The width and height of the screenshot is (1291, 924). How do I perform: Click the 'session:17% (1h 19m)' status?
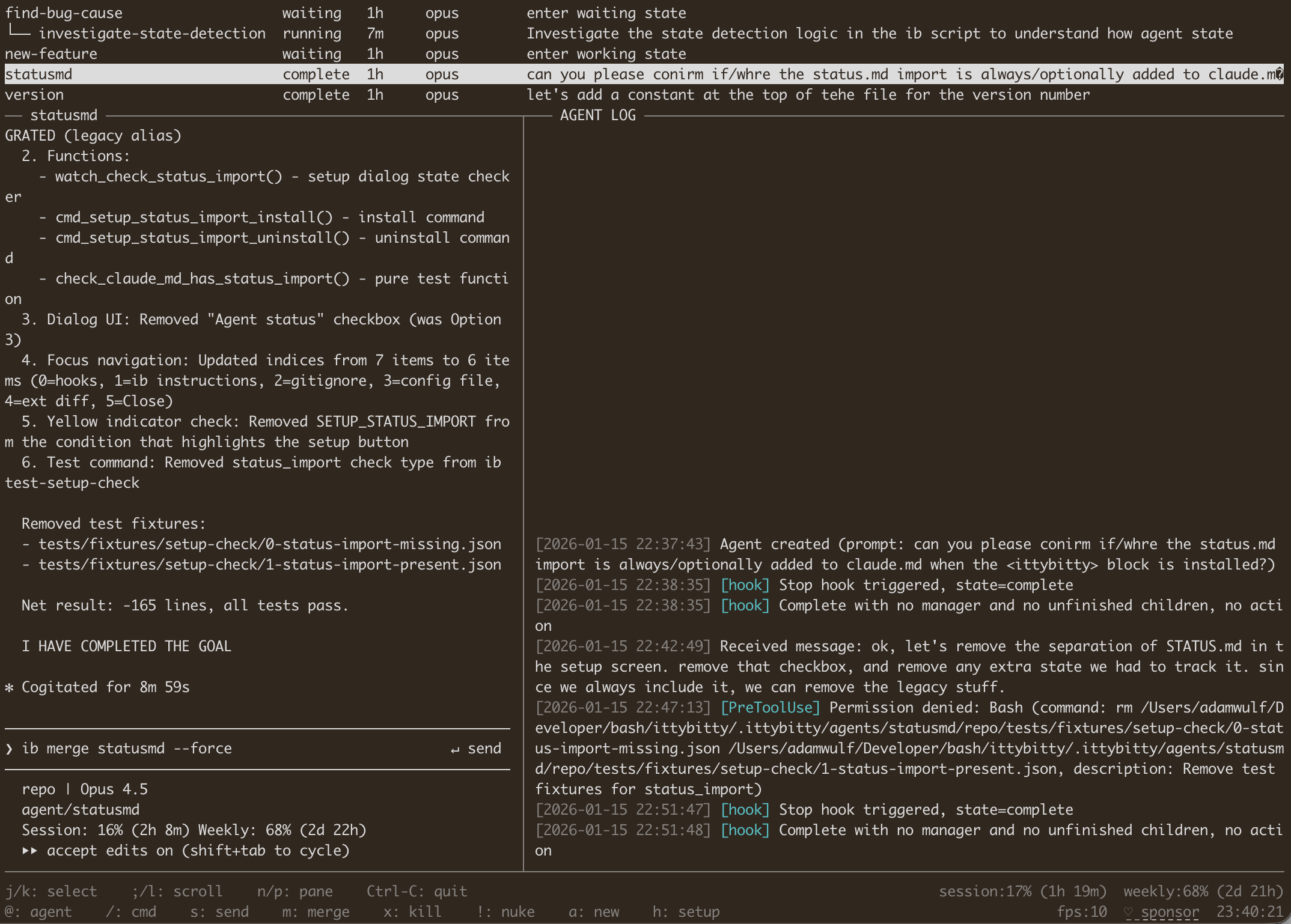[1023, 891]
